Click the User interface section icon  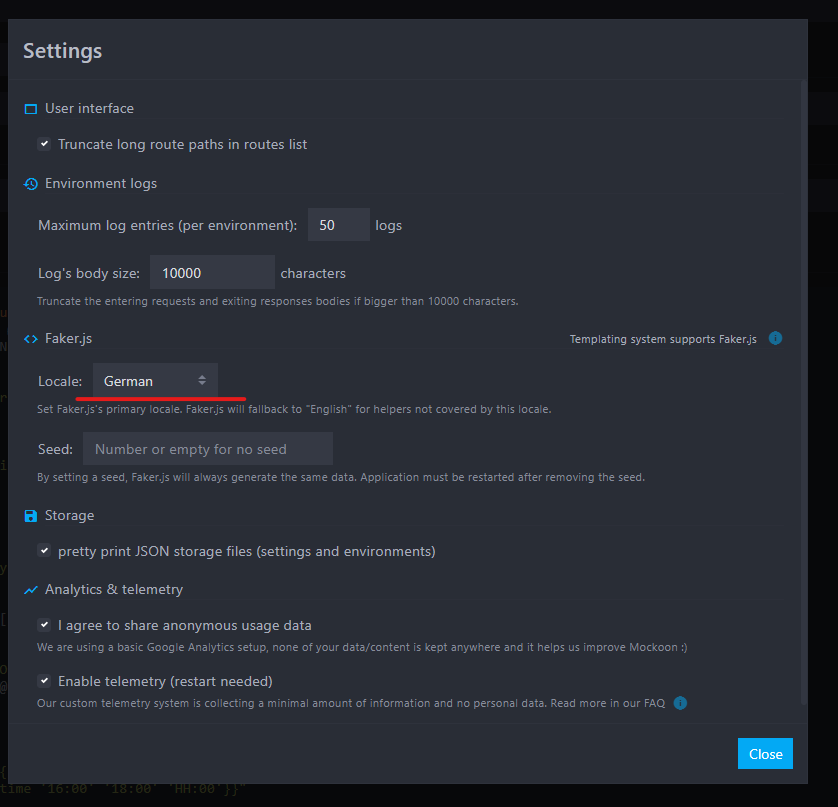pyautogui.click(x=29, y=108)
